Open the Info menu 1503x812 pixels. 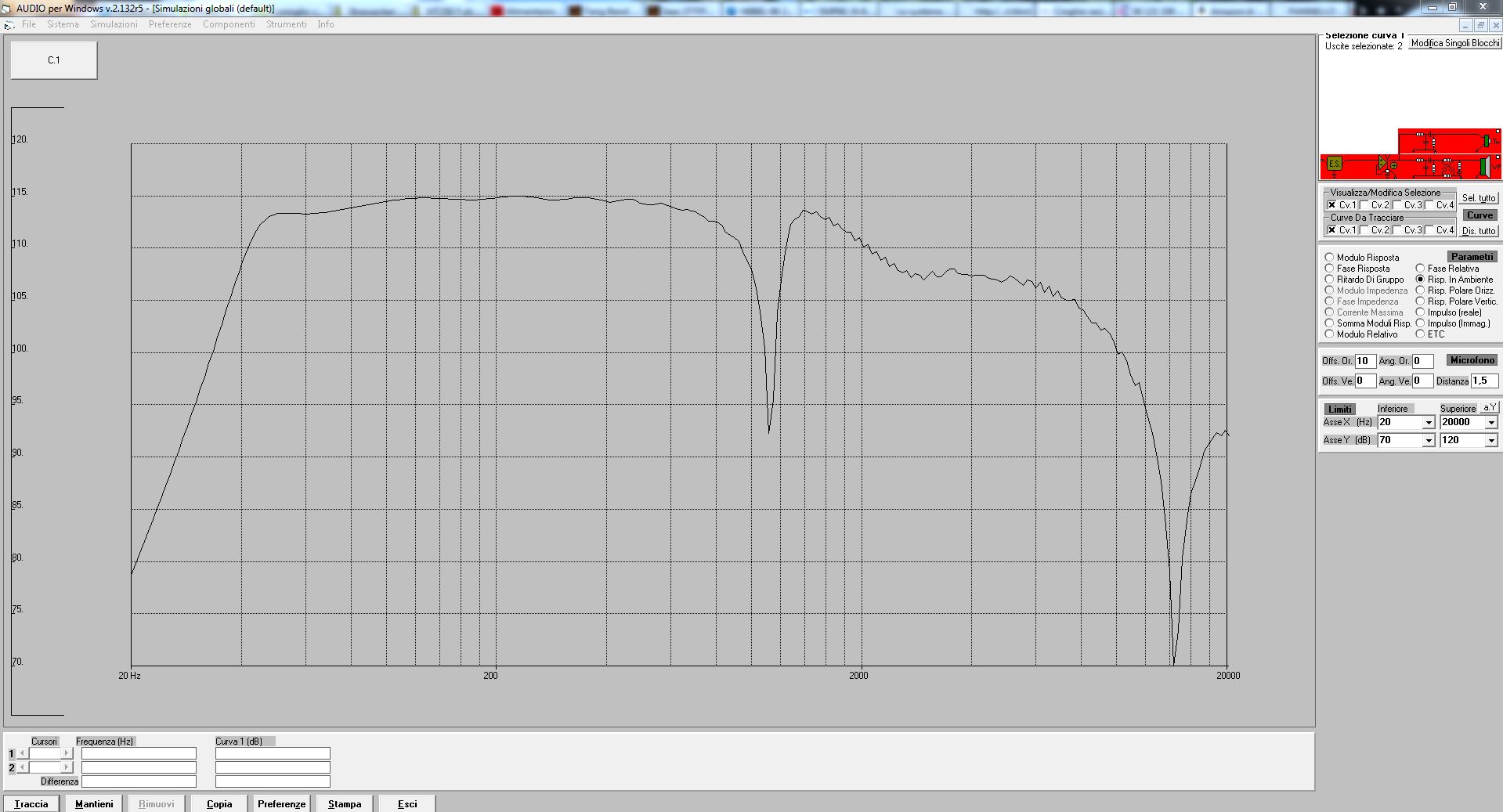coord(326,24)
